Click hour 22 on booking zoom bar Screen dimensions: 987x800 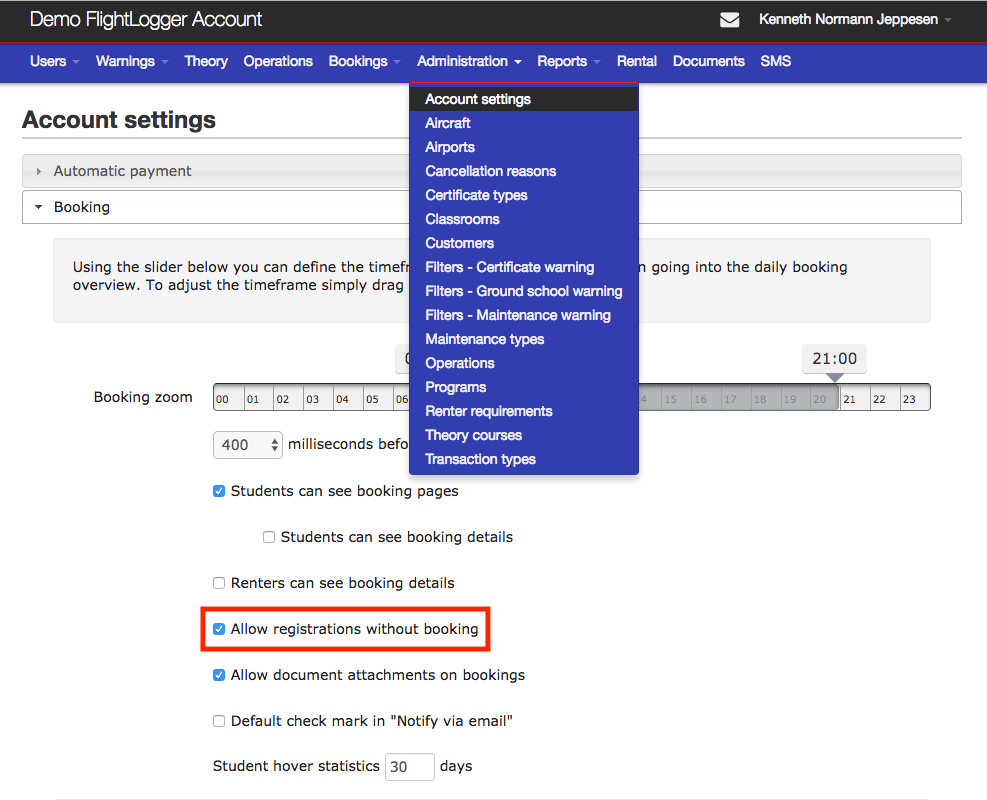(x=885, y=398)
